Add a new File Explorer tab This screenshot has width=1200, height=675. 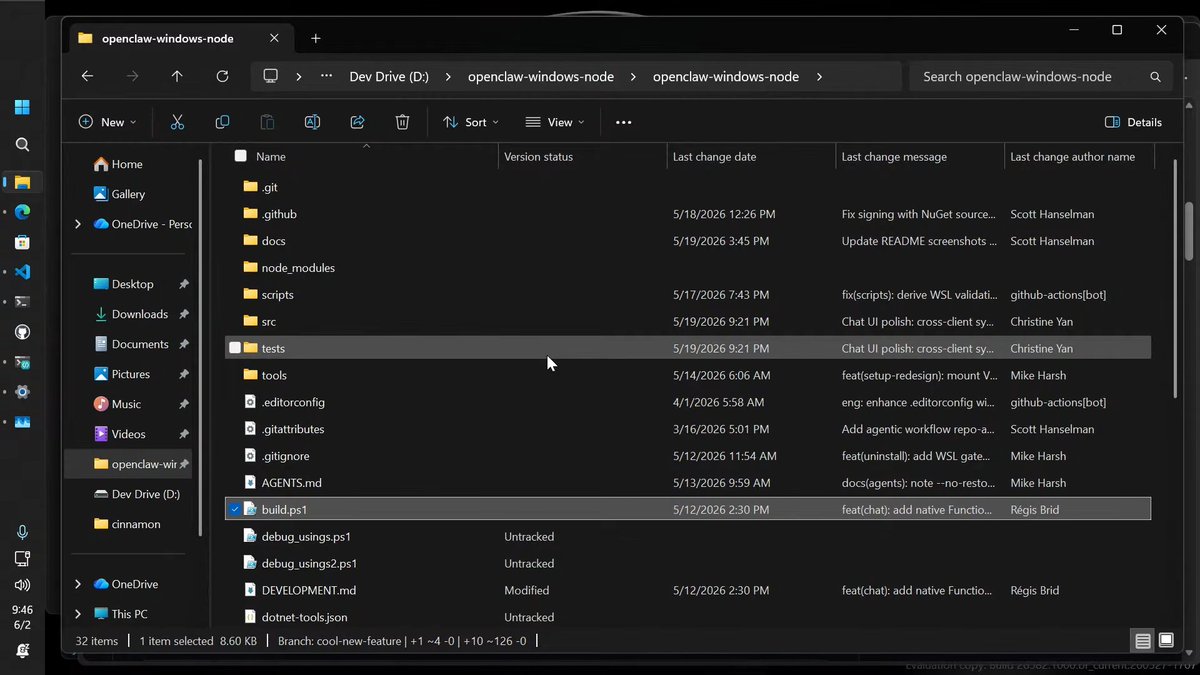coord(316,38)
